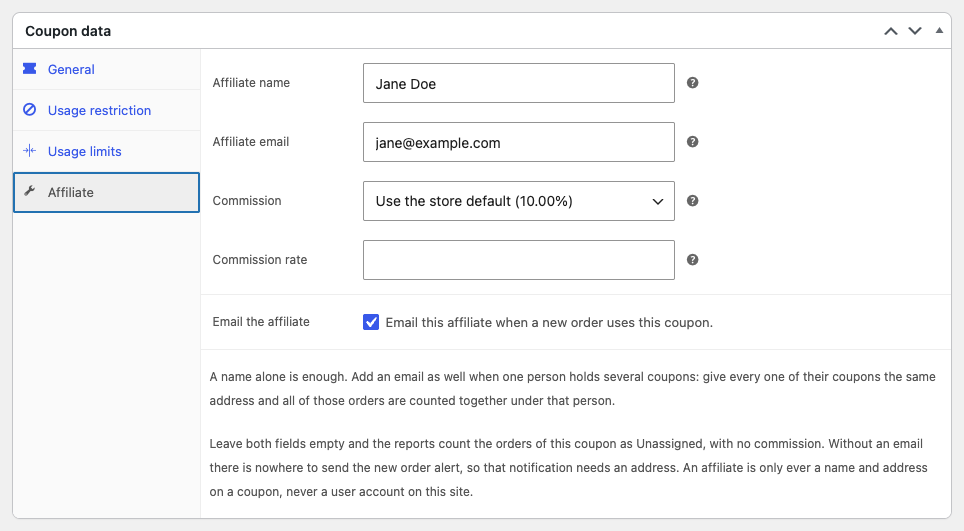The height and width of the screenshot is (531, 964).
Task: Click the Email the affiliate label
Action: 261,322
